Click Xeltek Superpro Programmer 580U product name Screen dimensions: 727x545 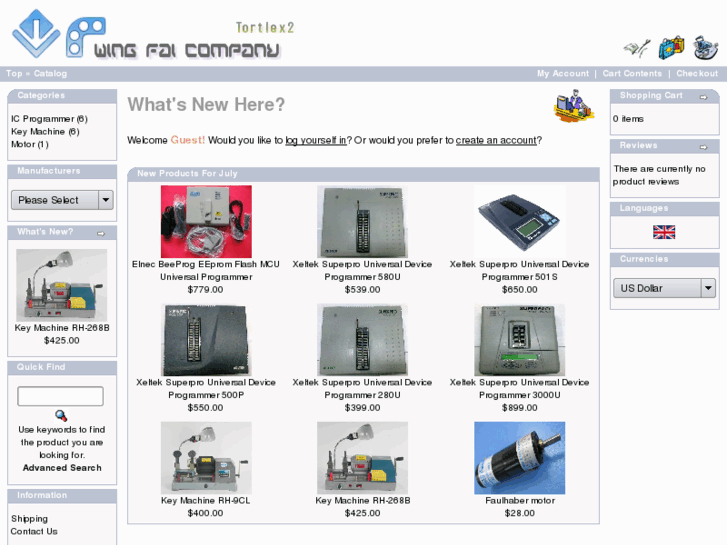pos(362,270)
